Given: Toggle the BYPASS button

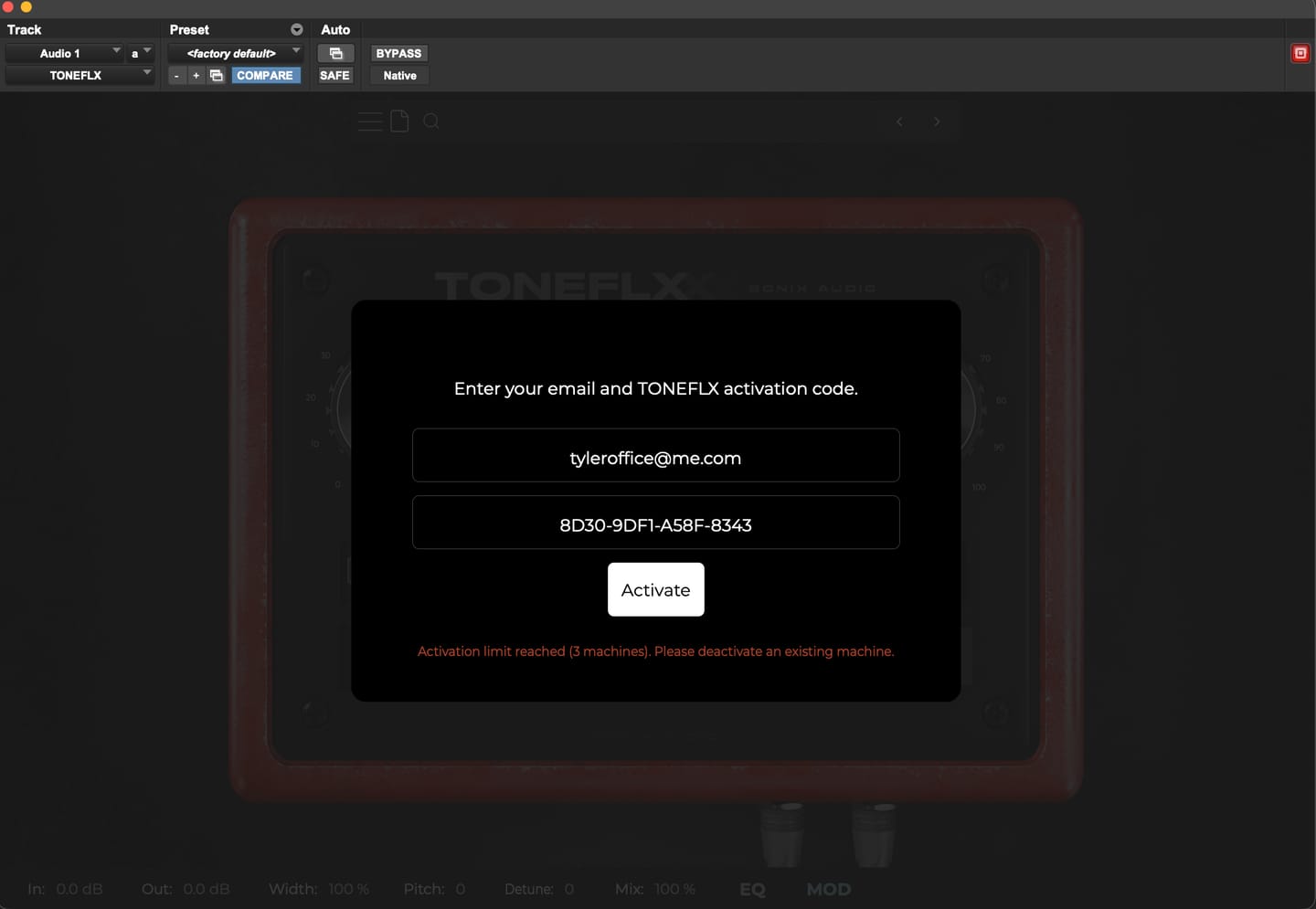Looking at the screenshot, I should click(x=398, y=53).
